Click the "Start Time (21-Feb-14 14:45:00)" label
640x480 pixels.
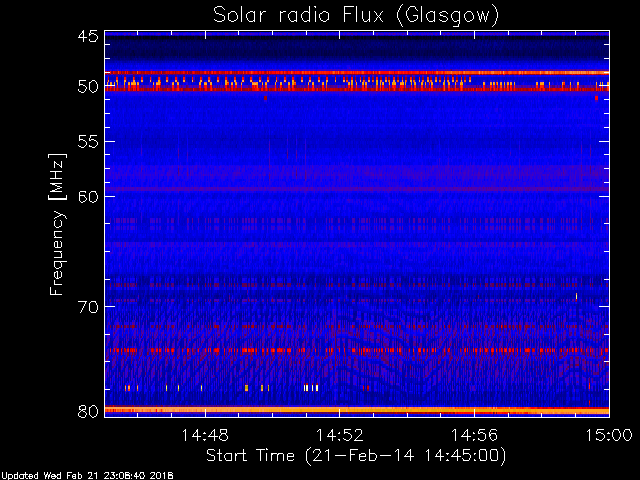coord(356,456)
